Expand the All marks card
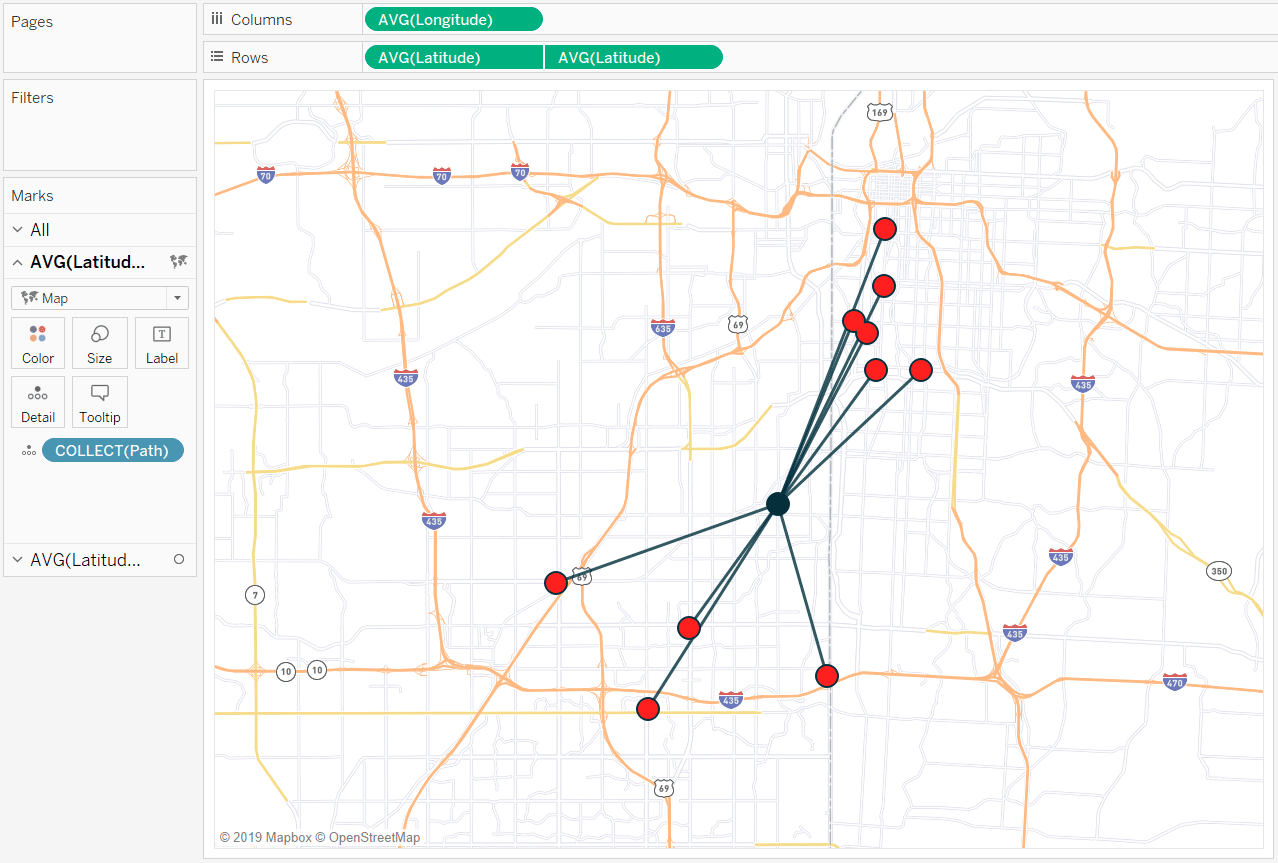 tap(17, 230)
